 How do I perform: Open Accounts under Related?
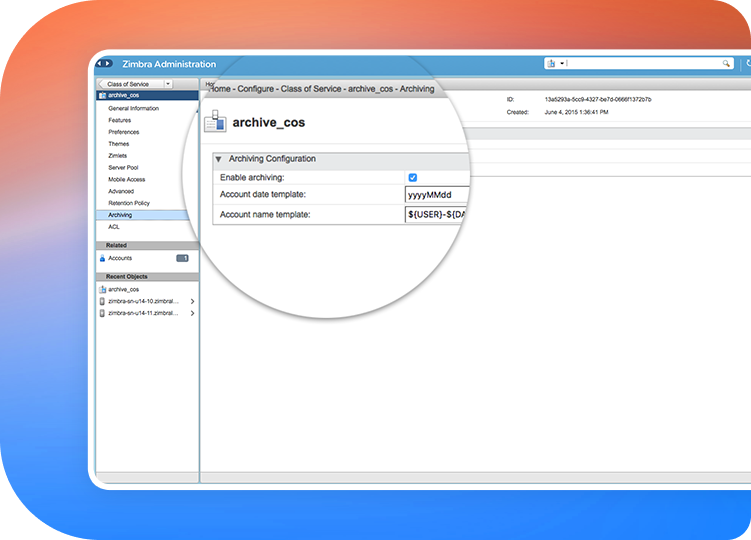(x=120, y=258)
